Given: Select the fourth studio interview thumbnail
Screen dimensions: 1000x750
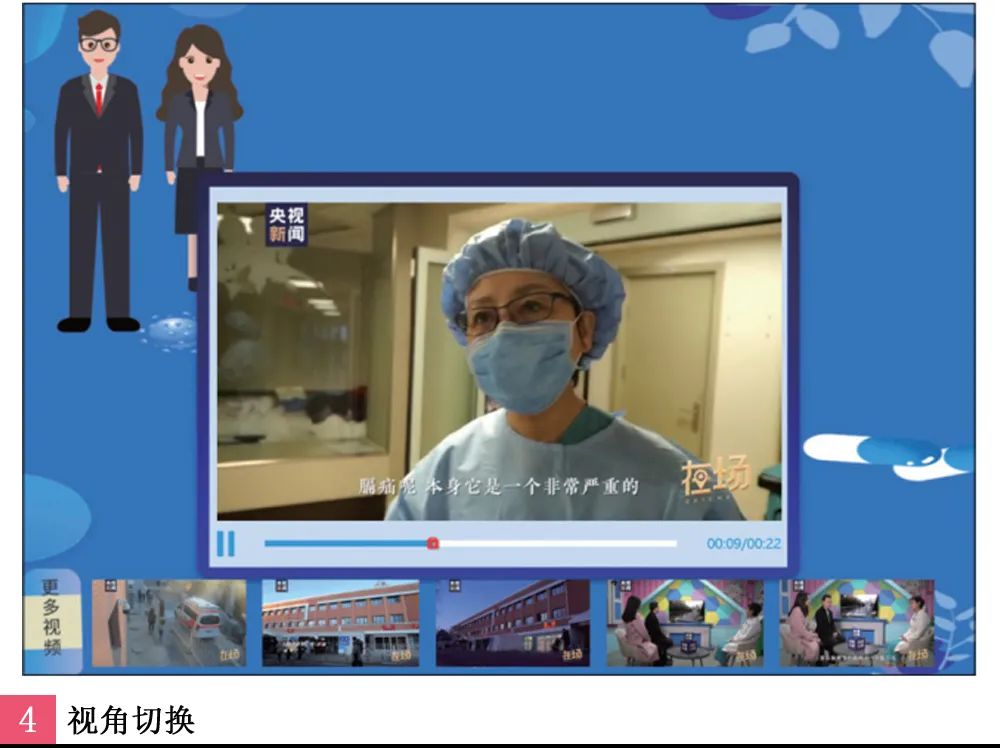Looking at the screenshot, I should [x=684, y=623].
